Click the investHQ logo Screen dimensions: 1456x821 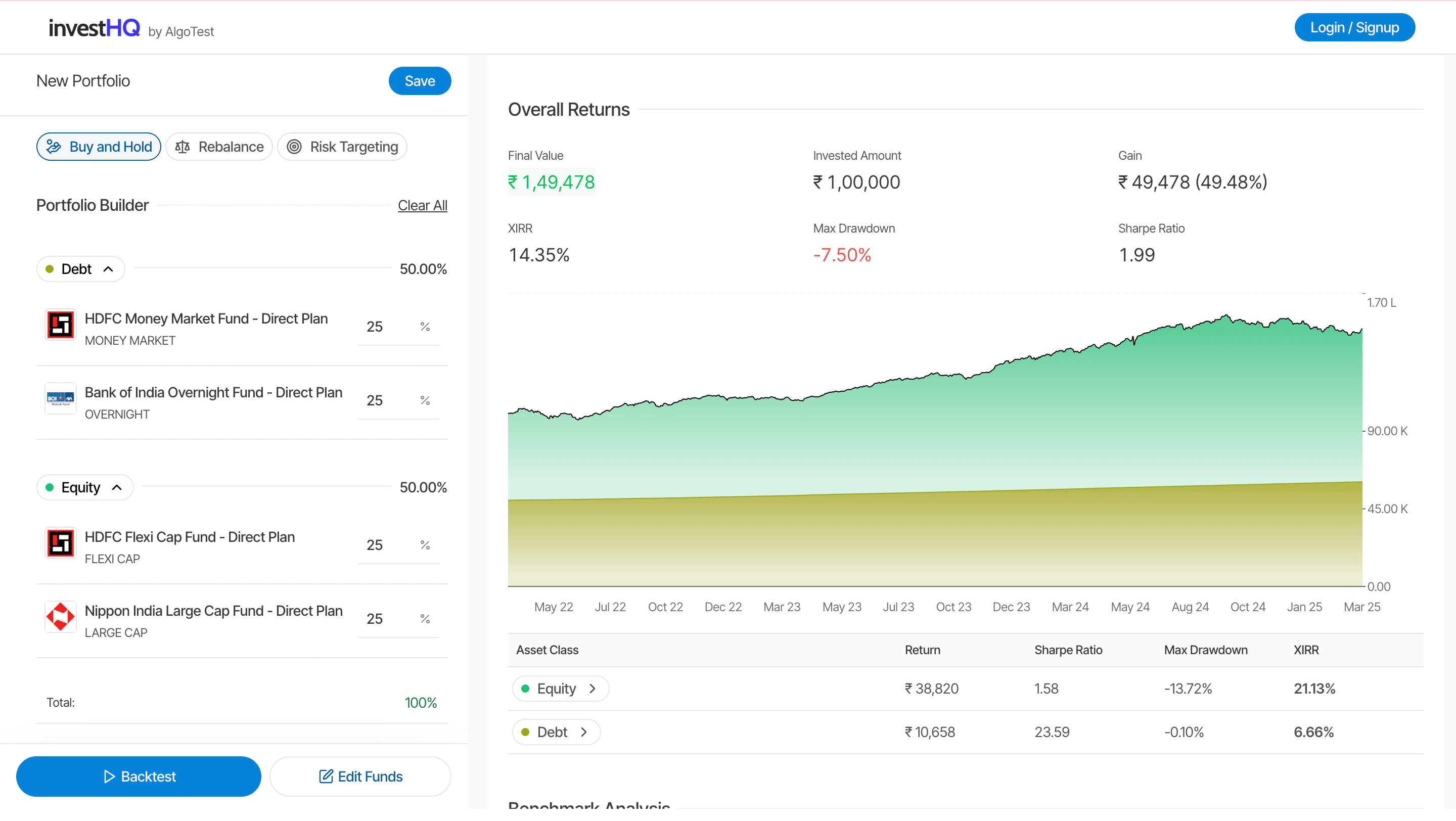click(95, 28)
